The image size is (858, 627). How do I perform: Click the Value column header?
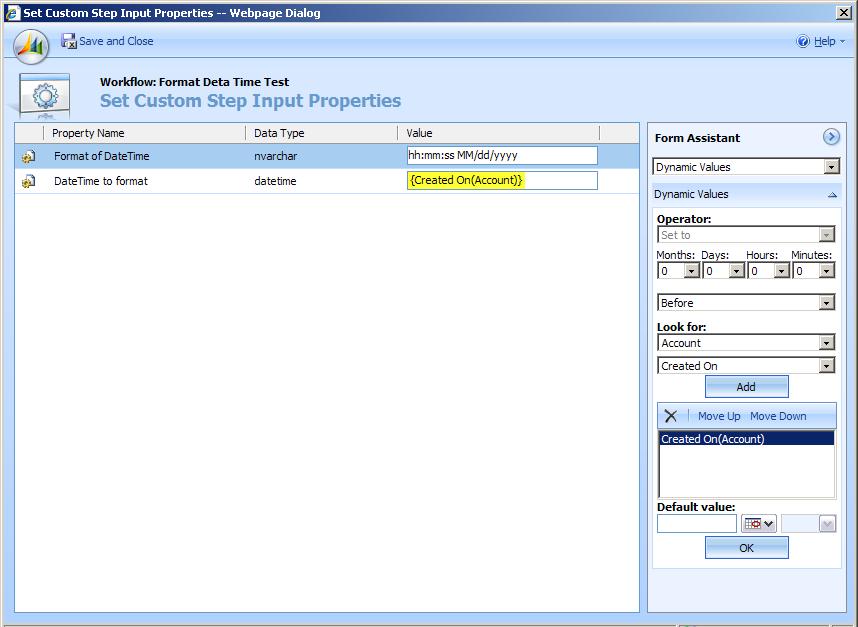(x=498, y=133)
